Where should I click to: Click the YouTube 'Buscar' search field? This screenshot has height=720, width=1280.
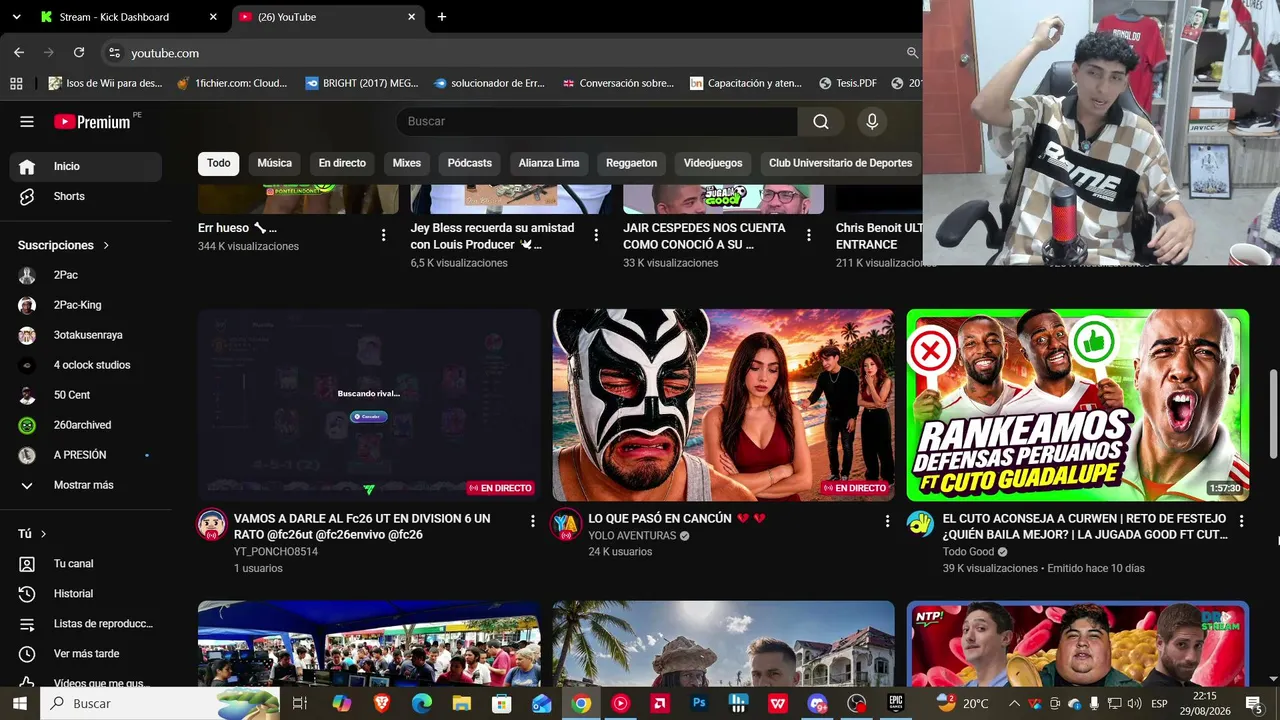coord(597,122)
